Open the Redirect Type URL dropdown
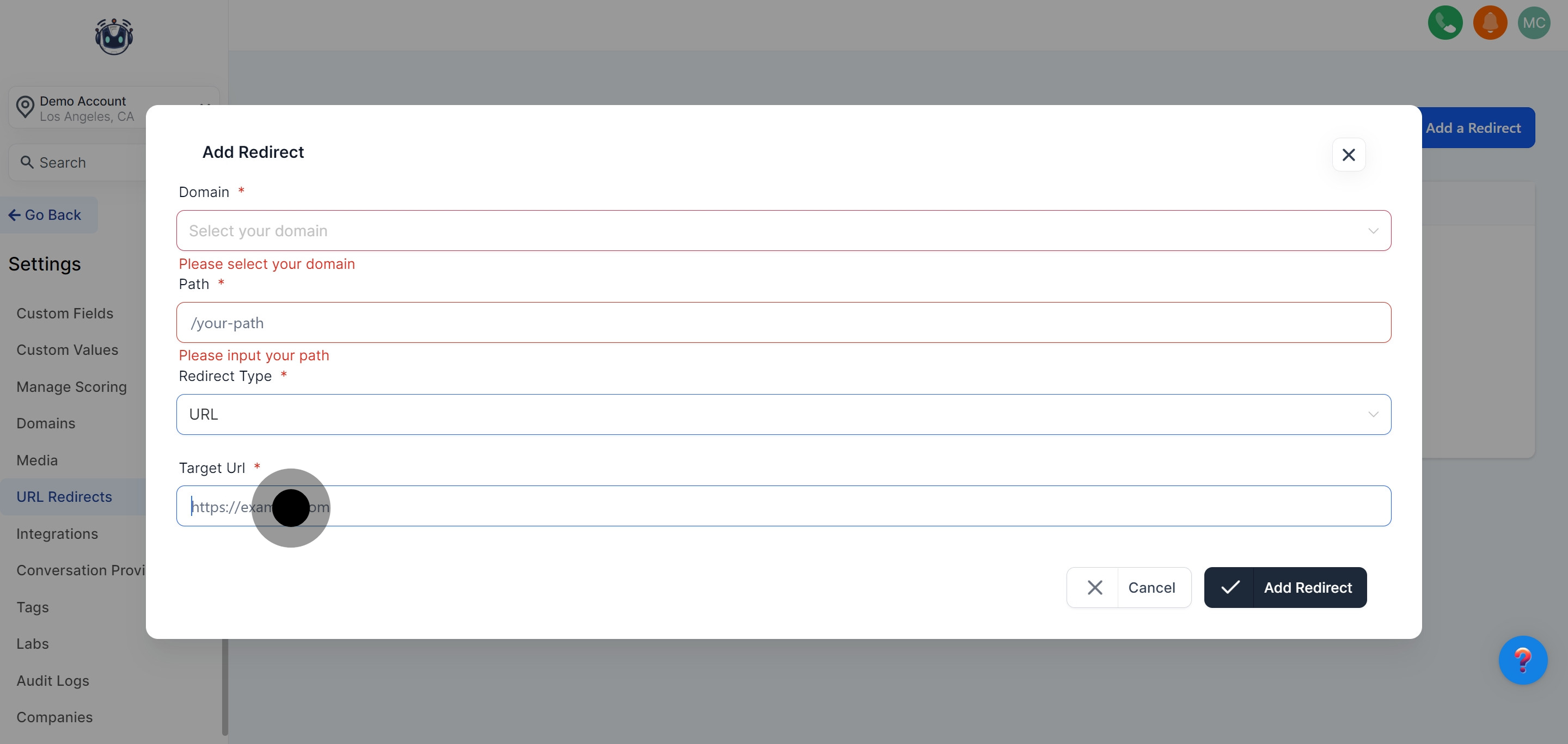Viewport: 1568px width, 744px height. tap(783, 414)
